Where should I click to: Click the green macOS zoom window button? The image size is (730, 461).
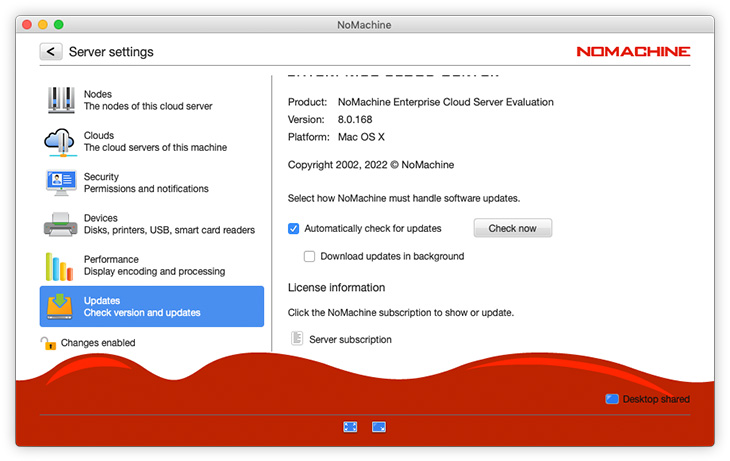tap(59, 24)
